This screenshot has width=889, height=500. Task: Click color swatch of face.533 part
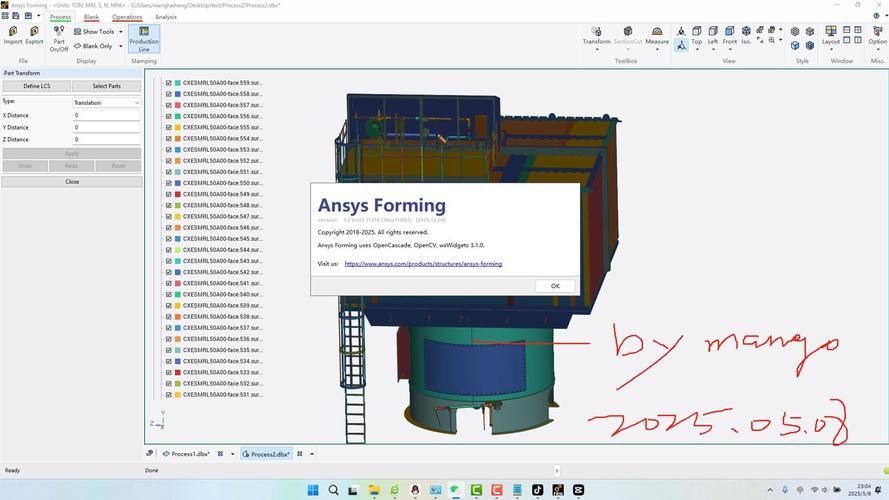pyautogui.click(x=177, y=372)
